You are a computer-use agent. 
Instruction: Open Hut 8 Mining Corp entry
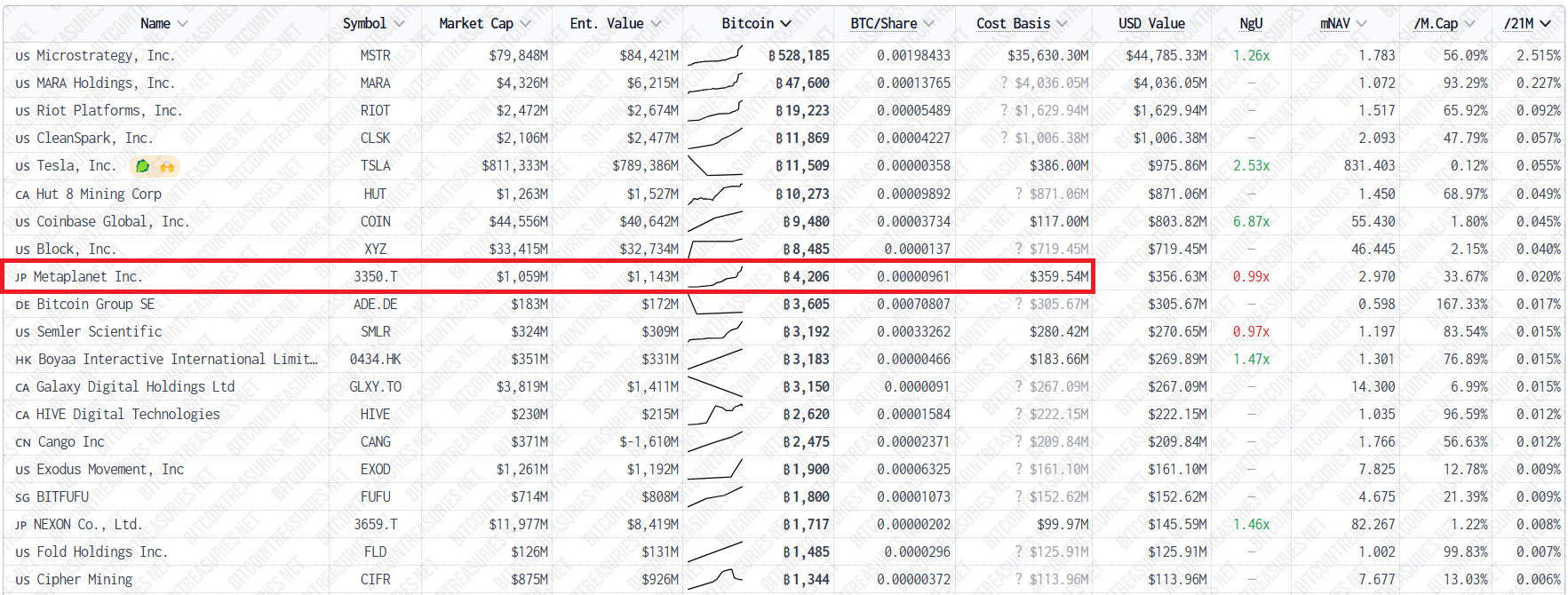tap(99, 194)
